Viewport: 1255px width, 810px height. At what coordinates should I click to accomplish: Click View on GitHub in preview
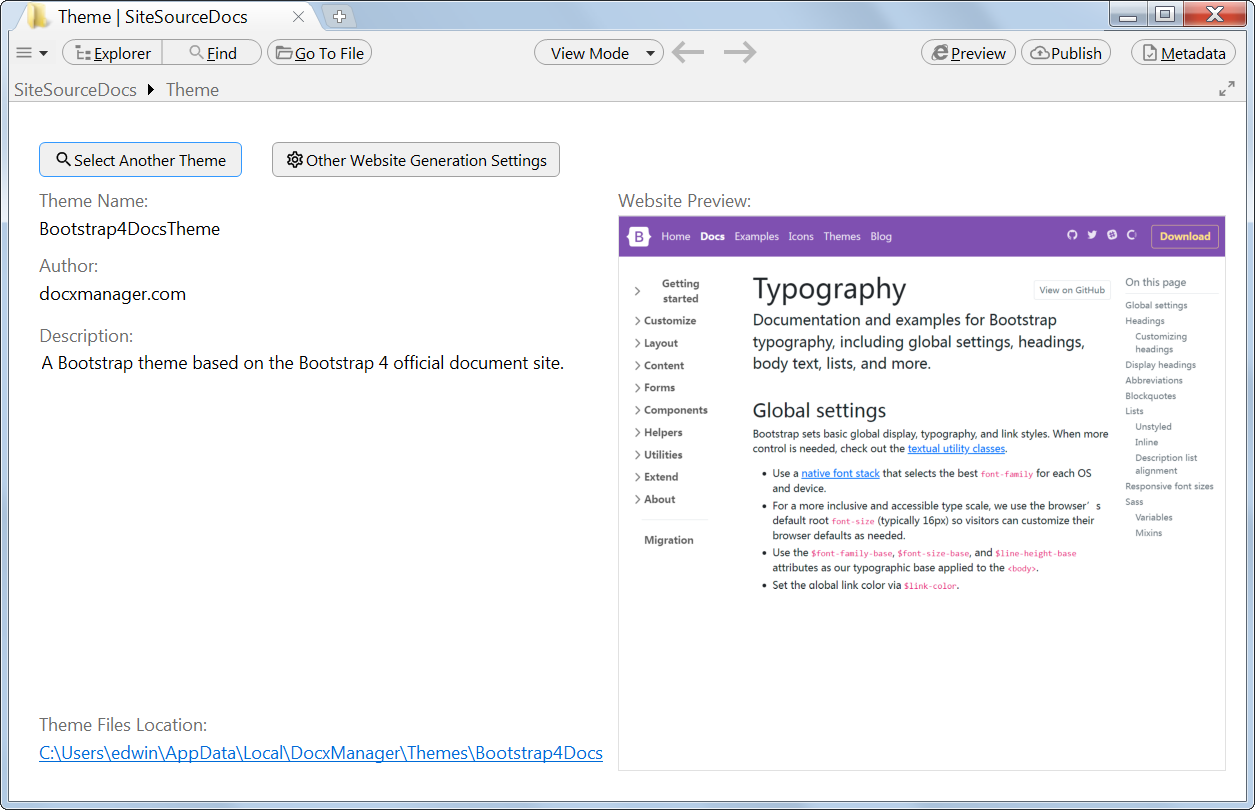click(1072, 290)
